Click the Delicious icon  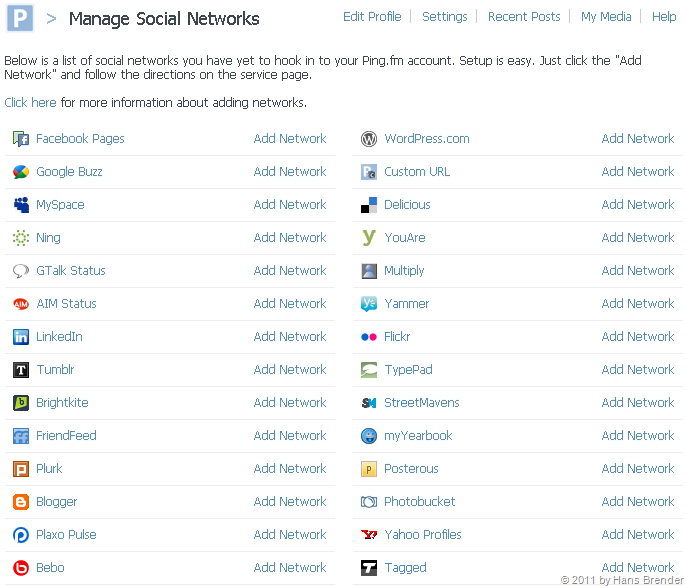click(368, 205)
